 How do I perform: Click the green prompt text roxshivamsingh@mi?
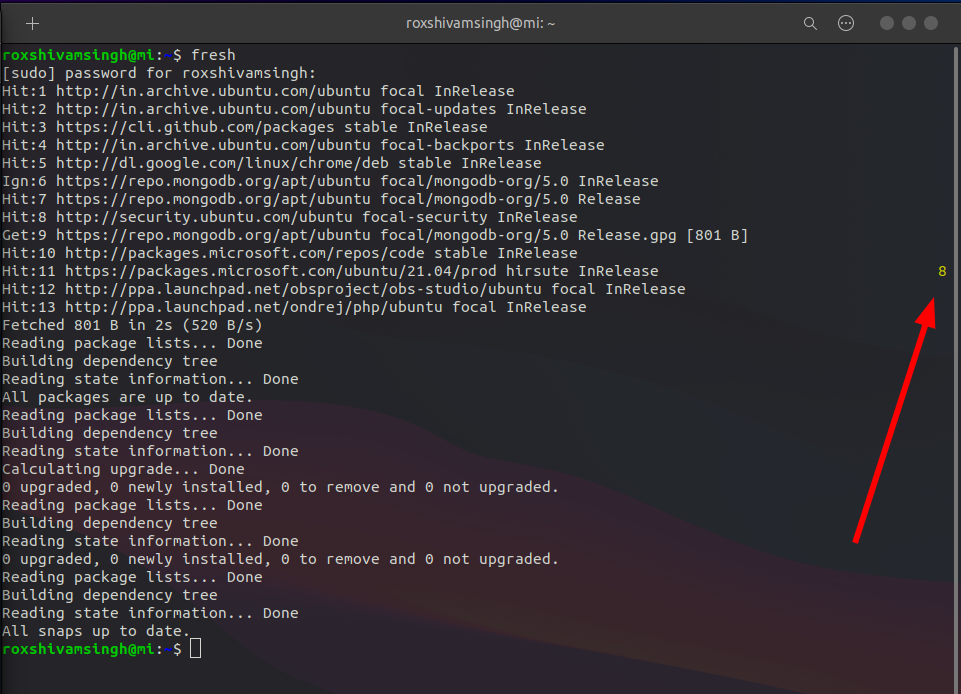(x=76, y=648)
